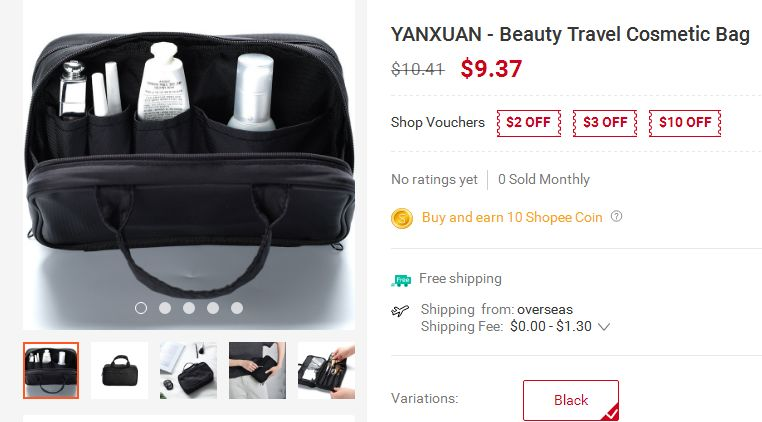Select the fourth carousel dot indicator
This screenshot has width=762, height=422.
coord(213,308)
